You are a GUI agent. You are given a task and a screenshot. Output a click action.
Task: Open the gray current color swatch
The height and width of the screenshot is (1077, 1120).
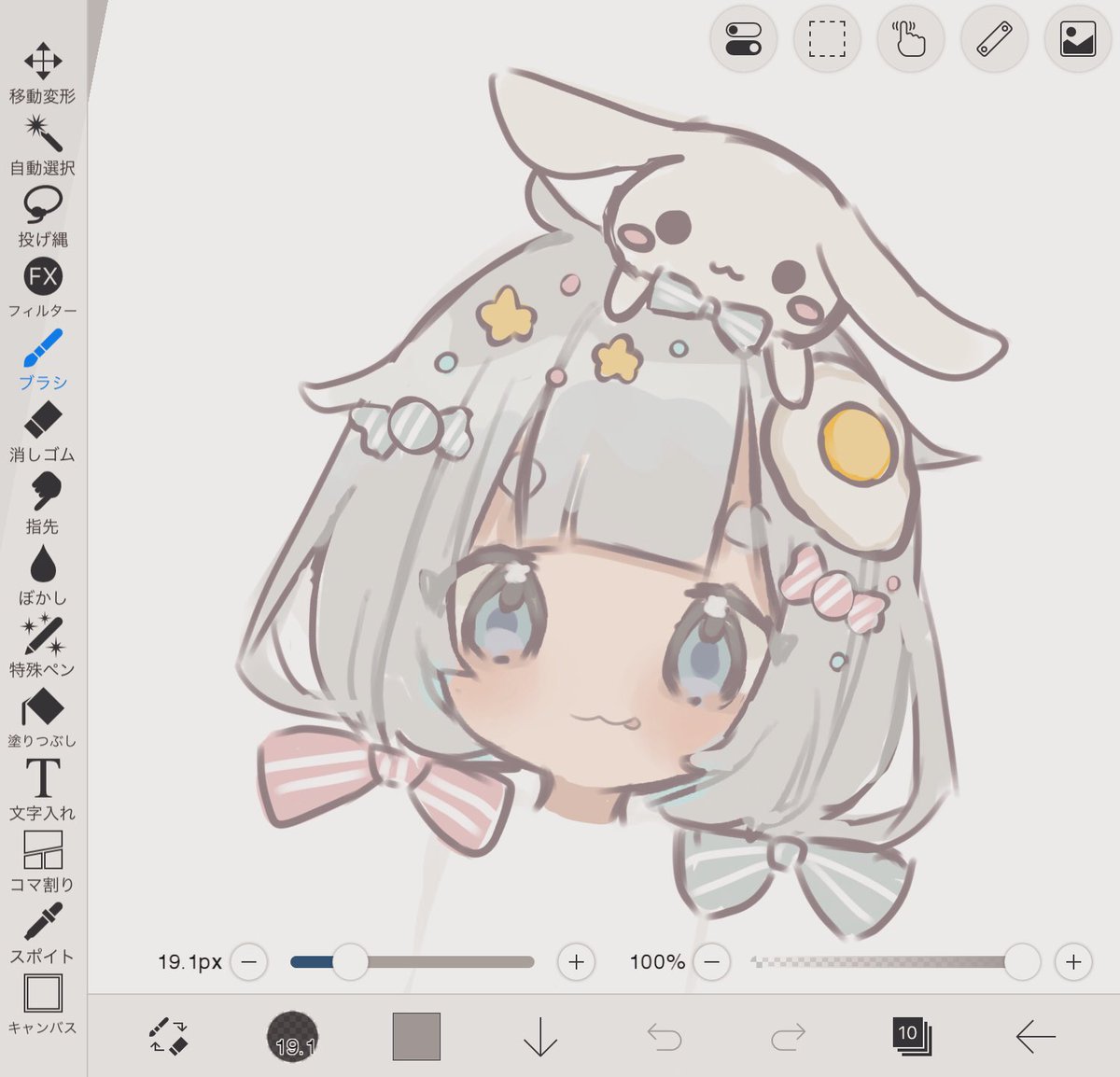(416, 1036)
